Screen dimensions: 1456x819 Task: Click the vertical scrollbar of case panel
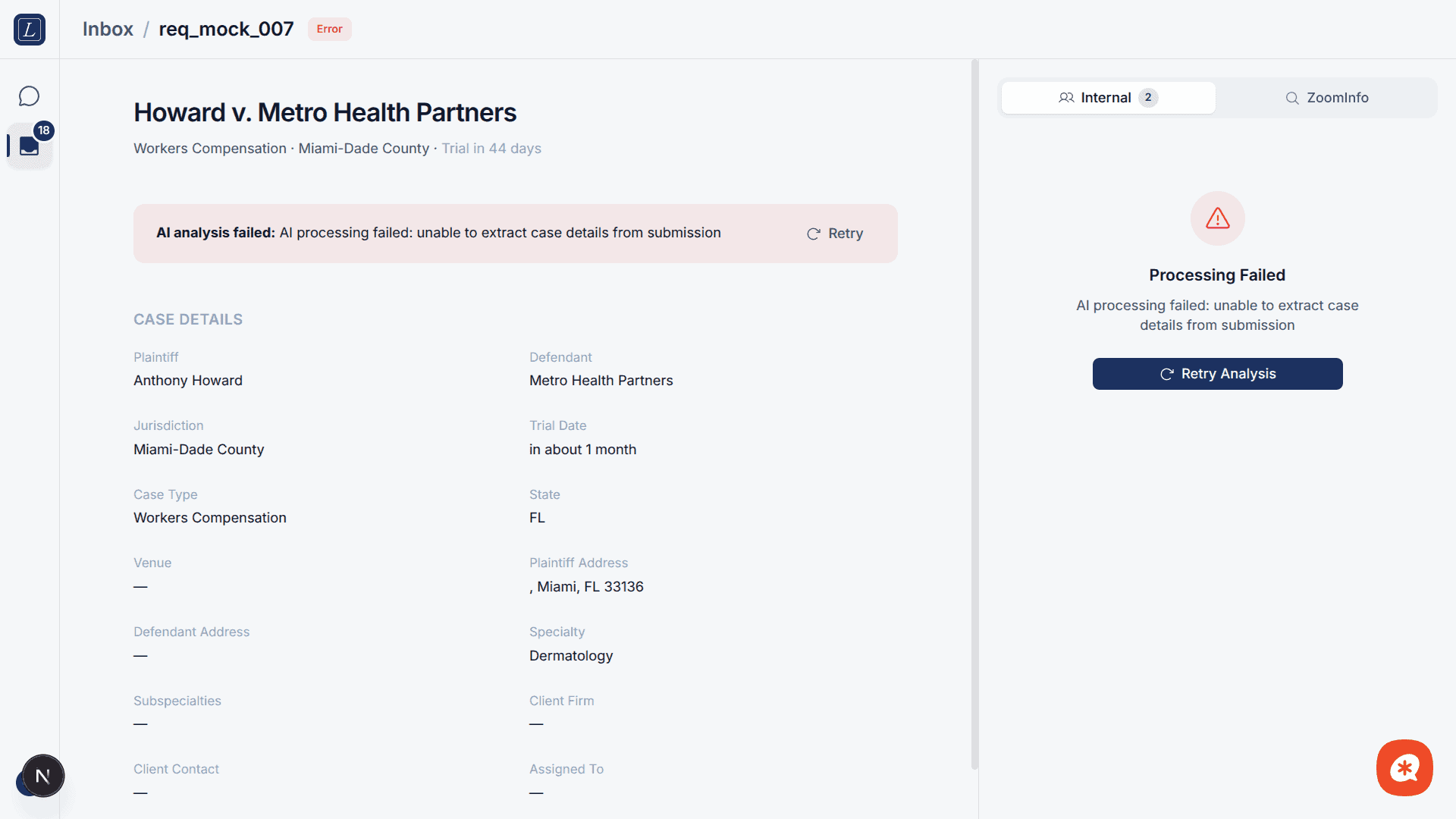coord(974,413)
